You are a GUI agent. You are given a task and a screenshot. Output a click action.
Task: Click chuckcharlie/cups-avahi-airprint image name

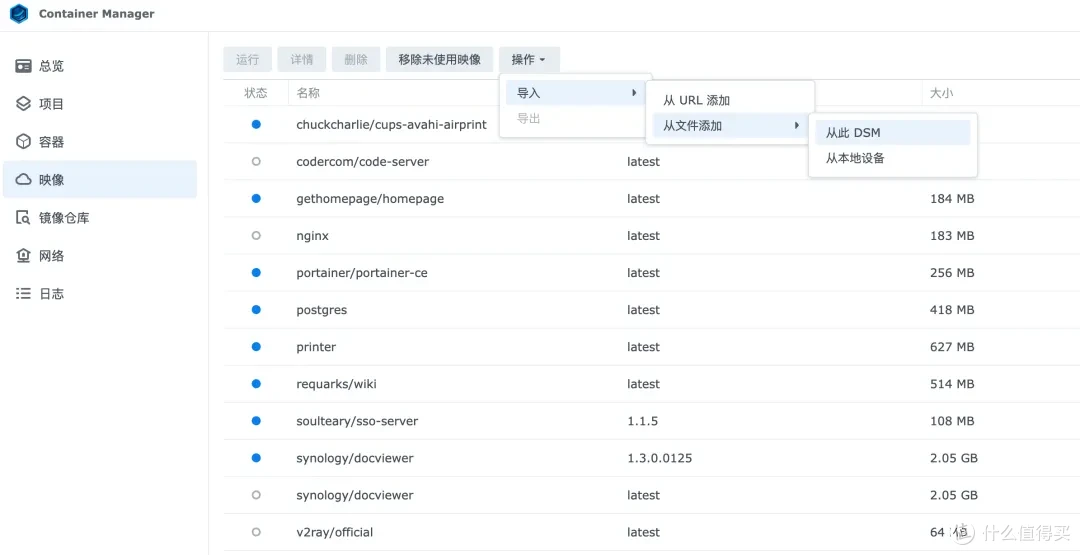tap(391, 125)
